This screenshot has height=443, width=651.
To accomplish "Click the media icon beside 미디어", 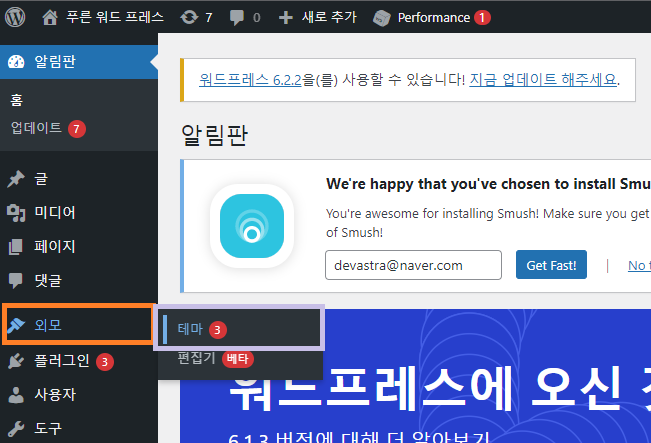I will pos(16,213).
